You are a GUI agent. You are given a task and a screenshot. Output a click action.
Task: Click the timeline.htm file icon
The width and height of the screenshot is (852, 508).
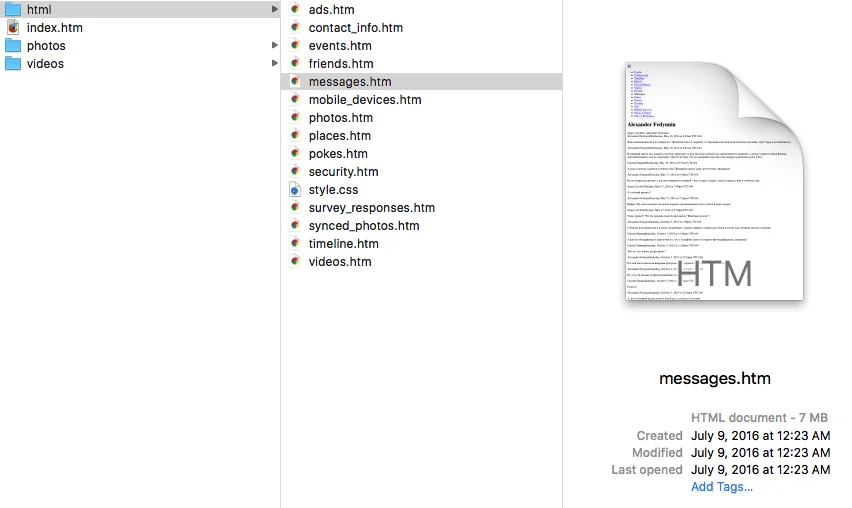[295, 244]
